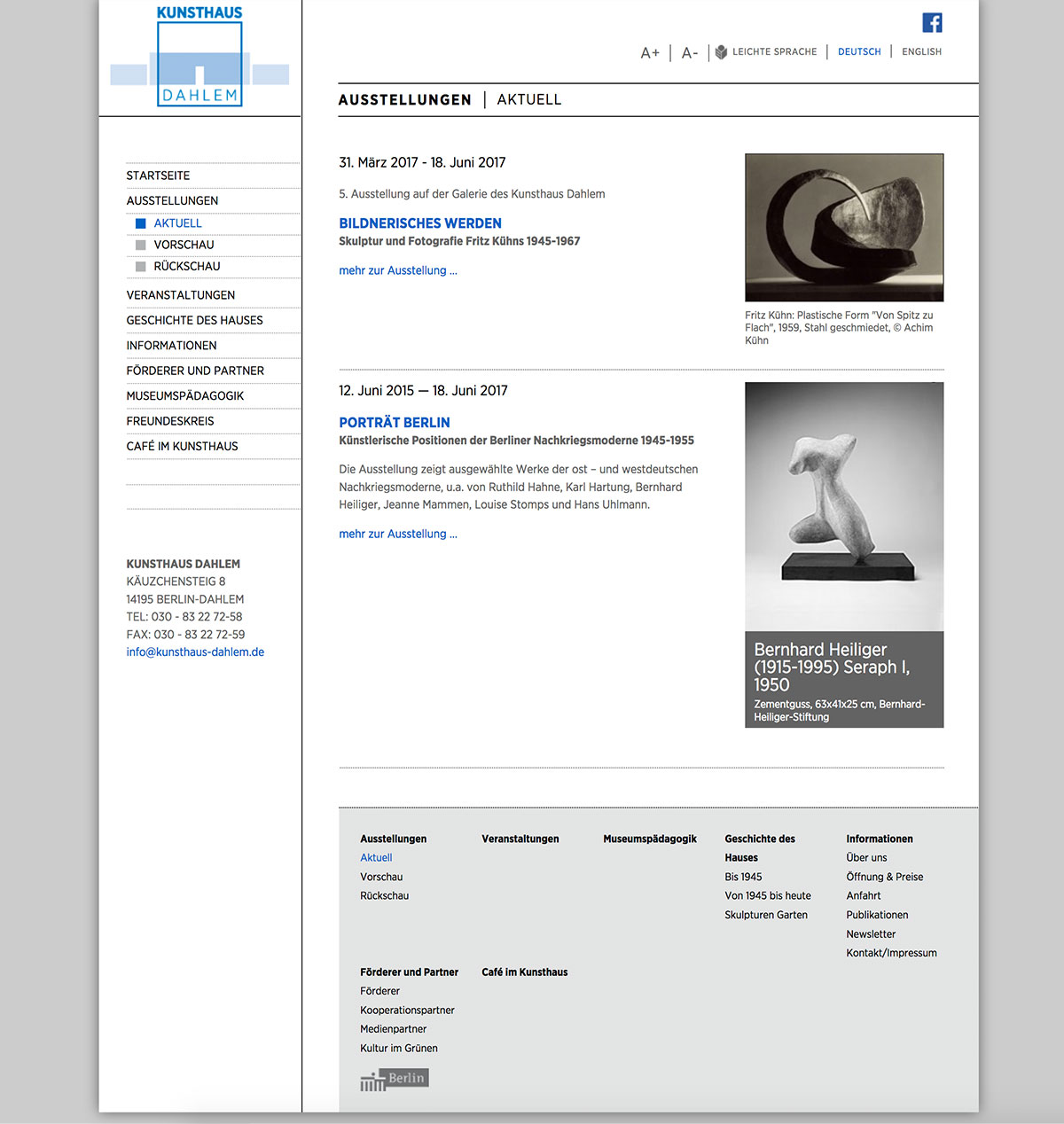Viewport: 1064px width, 1124px height.
Task: Open footer link Publikationen
Action: tap(877, 916)
